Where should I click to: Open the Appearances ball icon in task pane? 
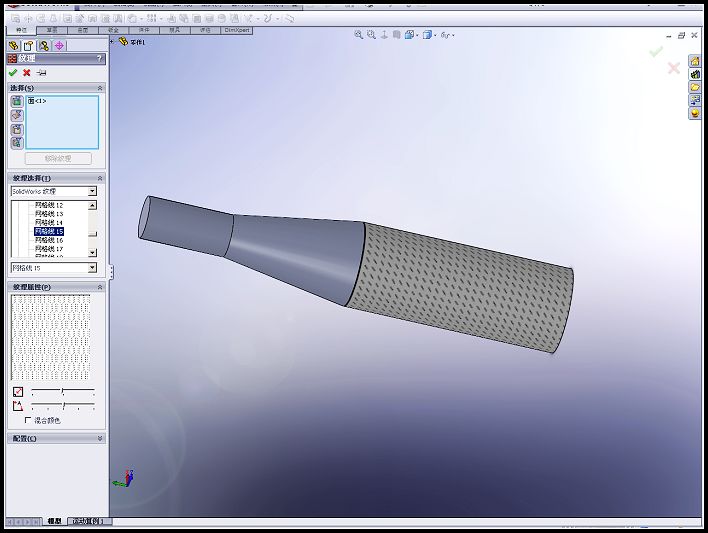click(694, 113)
